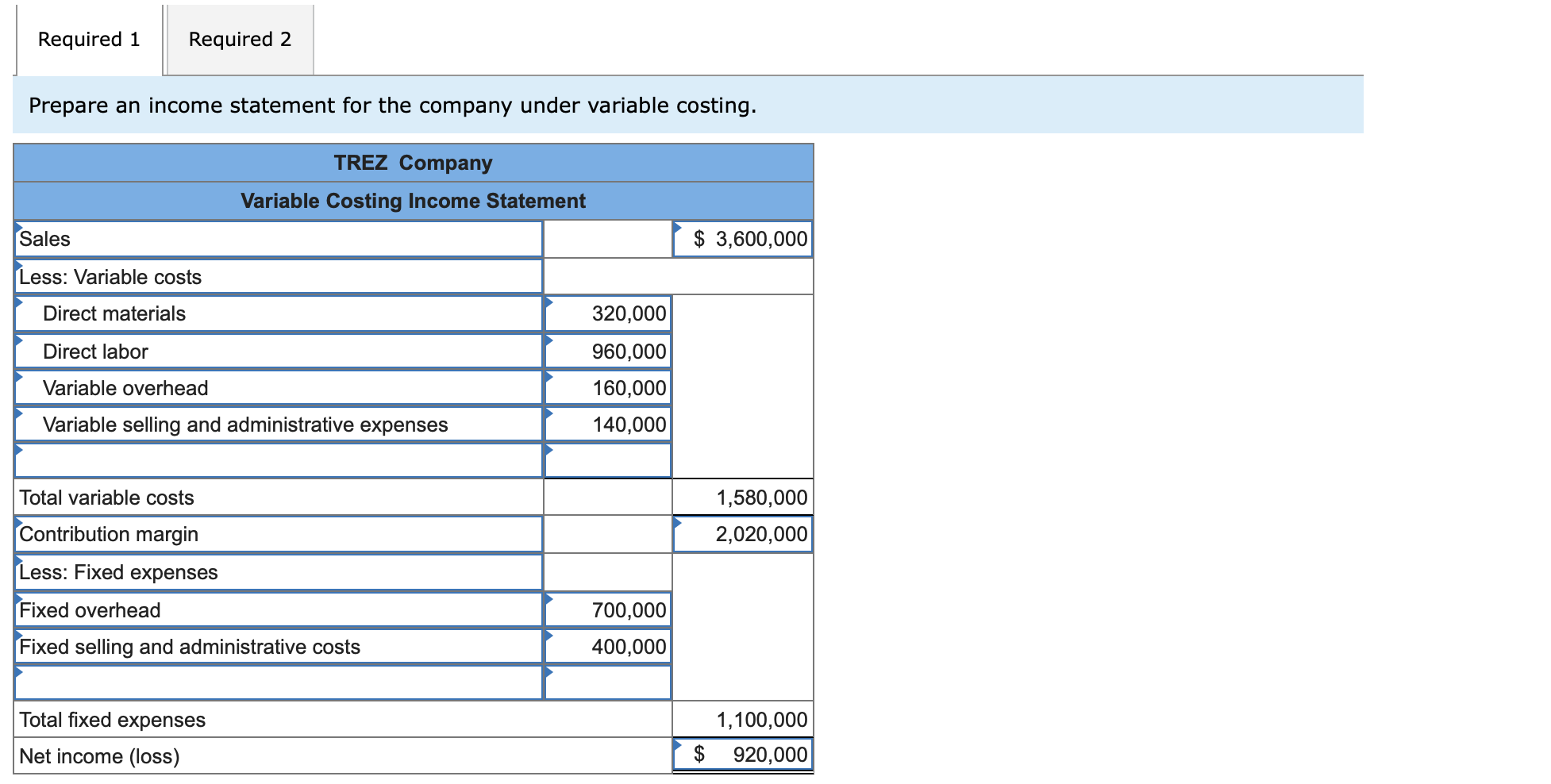This screenshot has height=784, width=1551.
Task: Open the blank label dropdown above Total variable costs
Action: click(279, 460)
